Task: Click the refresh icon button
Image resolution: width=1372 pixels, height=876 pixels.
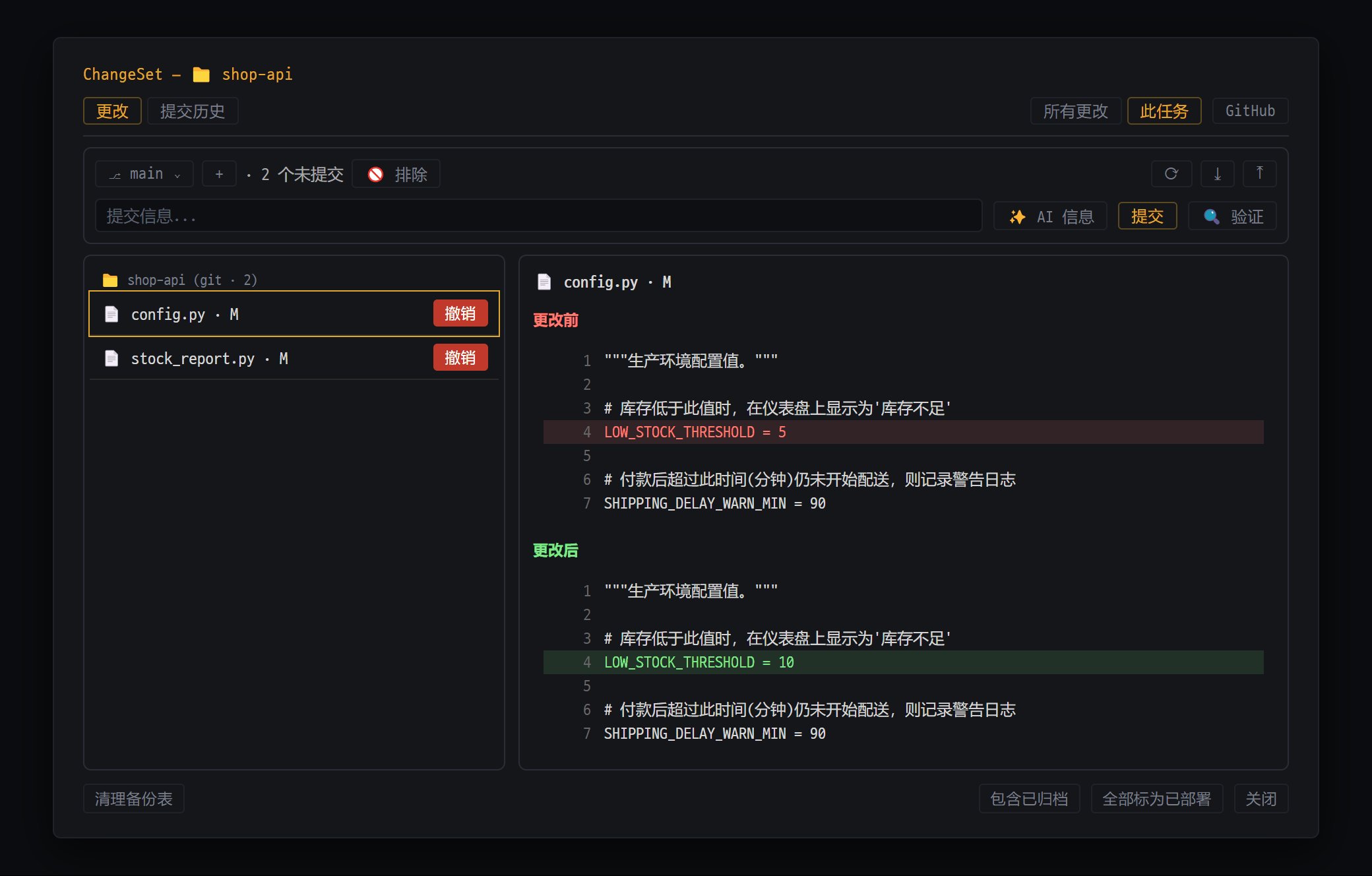Action: click(x=1171, y=174)
